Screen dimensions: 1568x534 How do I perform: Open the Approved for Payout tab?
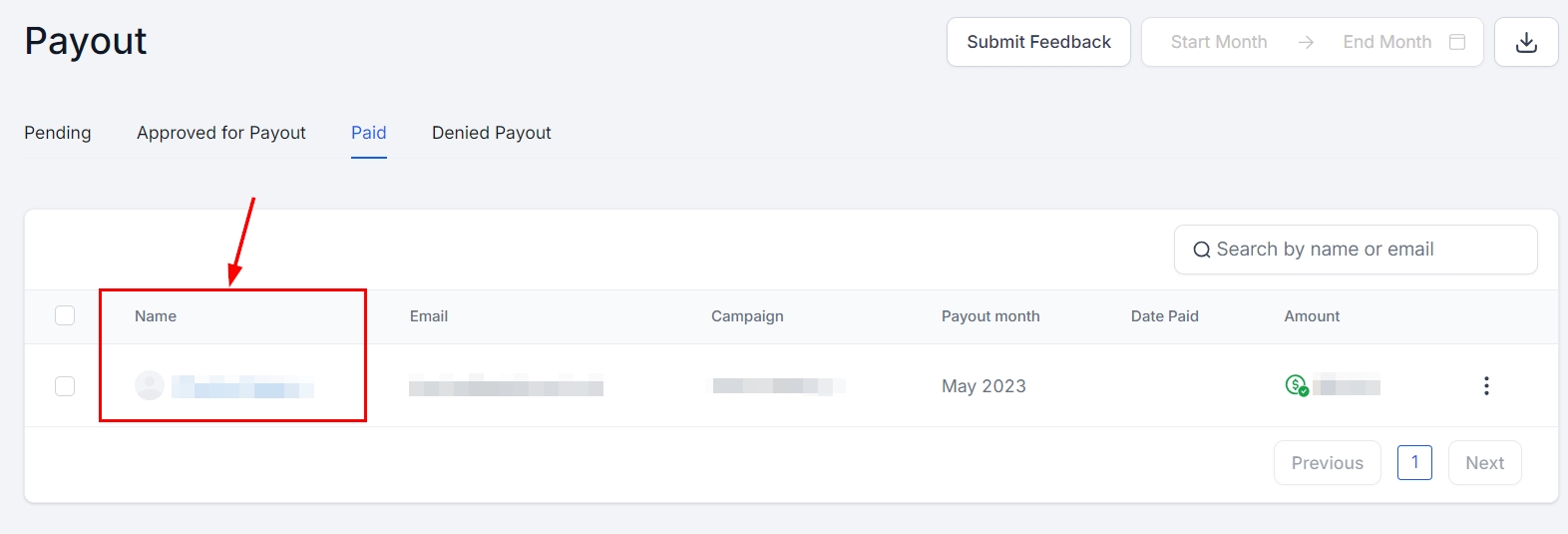coord(221,133)
